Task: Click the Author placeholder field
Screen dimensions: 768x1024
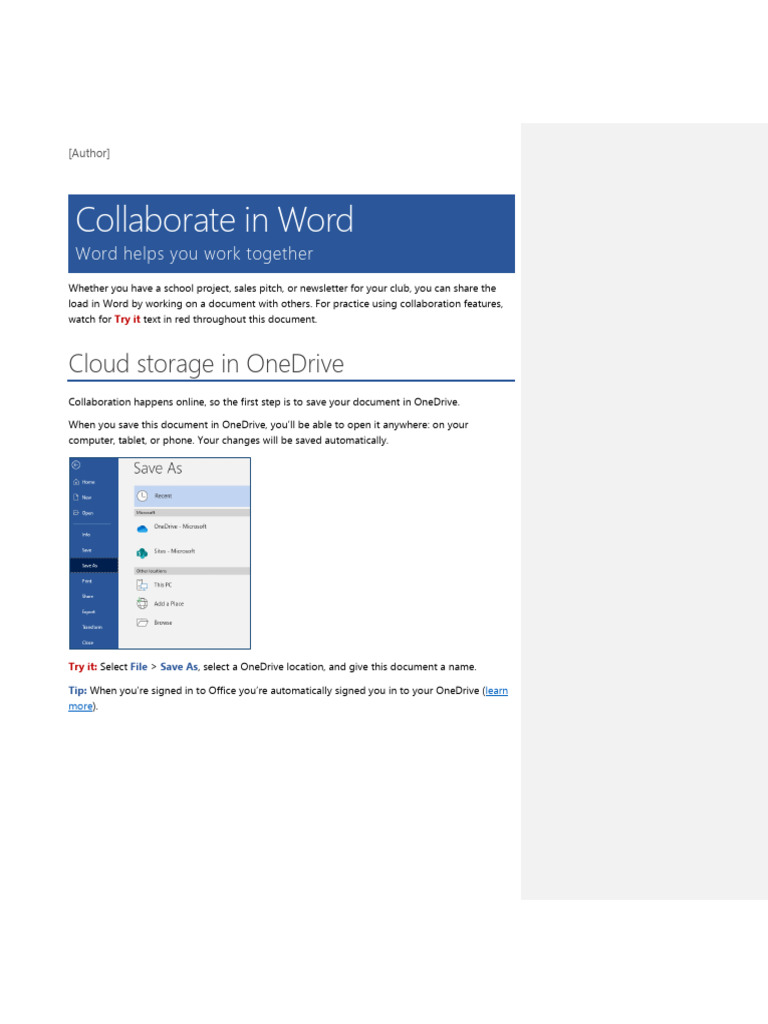Action: click(x=89, y=153)
